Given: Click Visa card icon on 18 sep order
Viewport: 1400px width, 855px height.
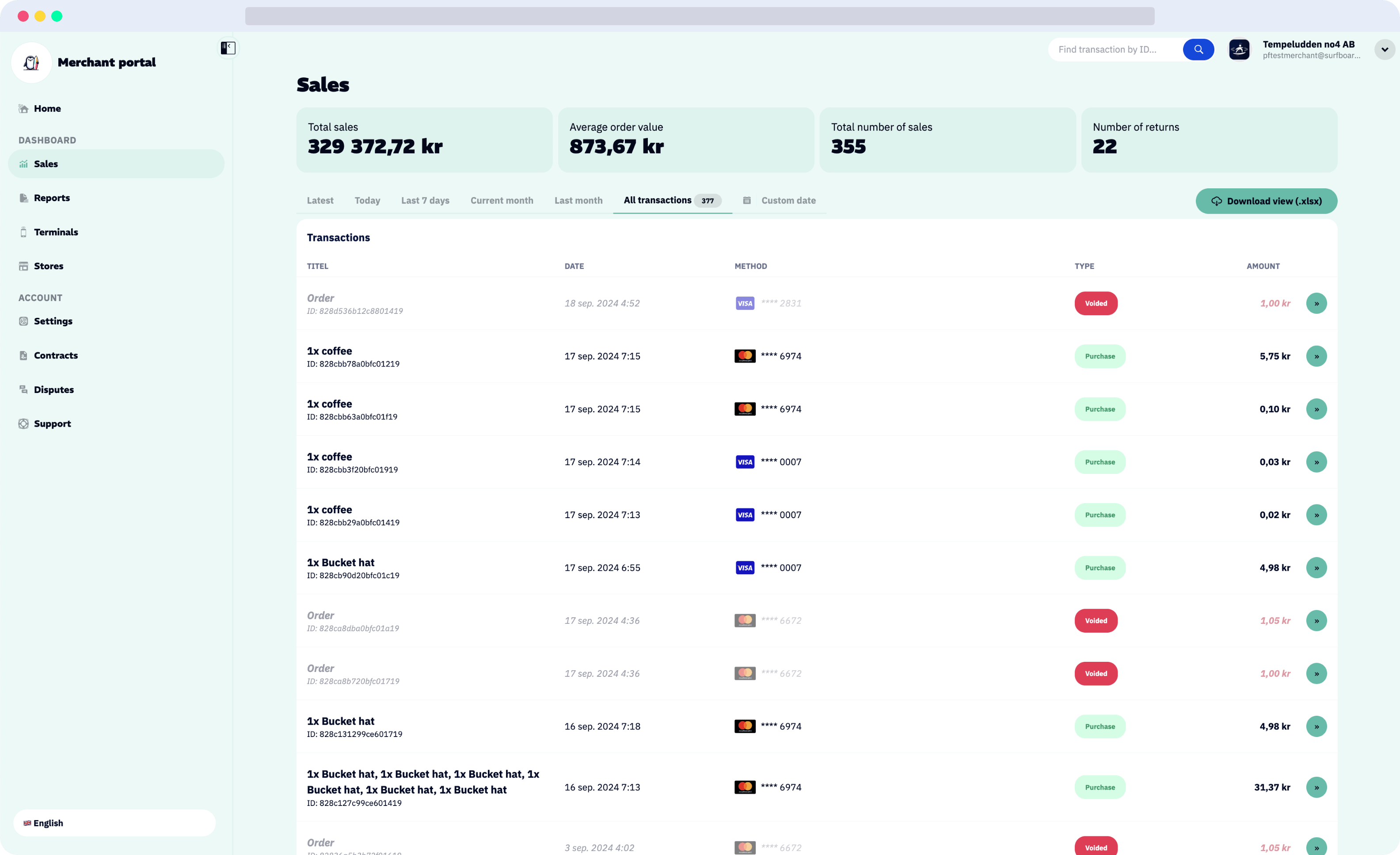Looking at the screenshot, I should [745, 304].
